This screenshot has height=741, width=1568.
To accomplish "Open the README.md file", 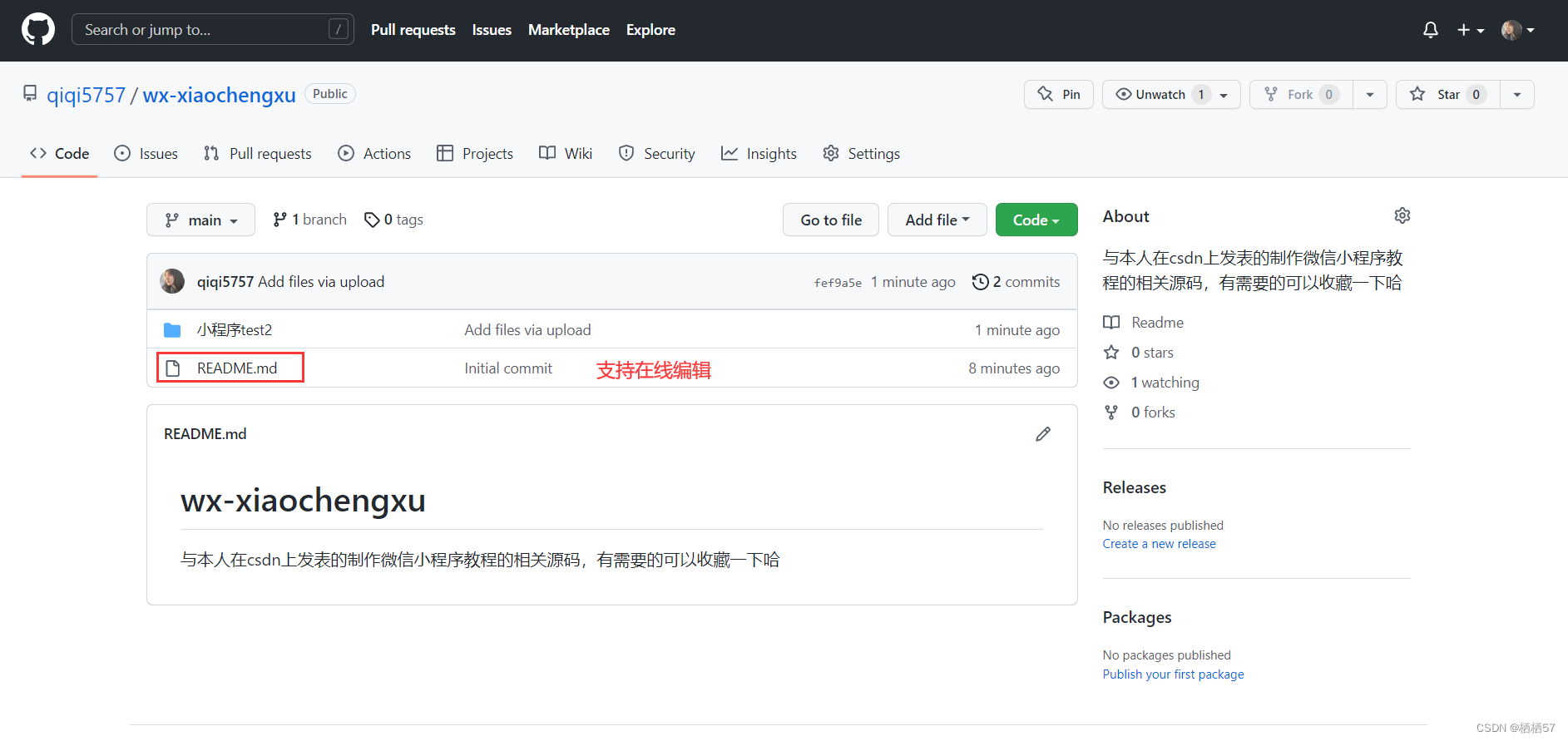I will [237, 368].
